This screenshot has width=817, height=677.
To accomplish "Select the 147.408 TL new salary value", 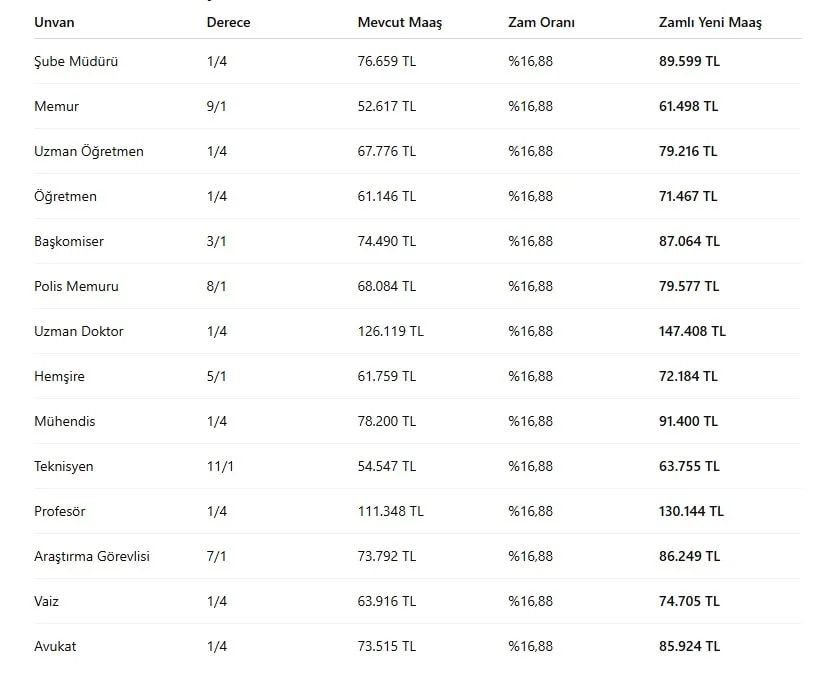I will (692, 331).
